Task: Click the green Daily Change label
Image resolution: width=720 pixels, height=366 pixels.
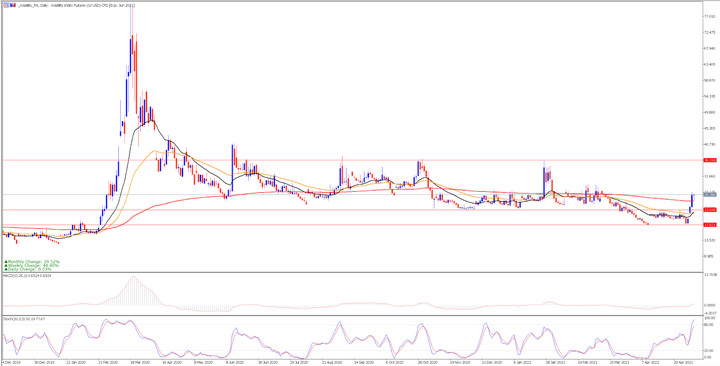Action: [x=27, y=269]
